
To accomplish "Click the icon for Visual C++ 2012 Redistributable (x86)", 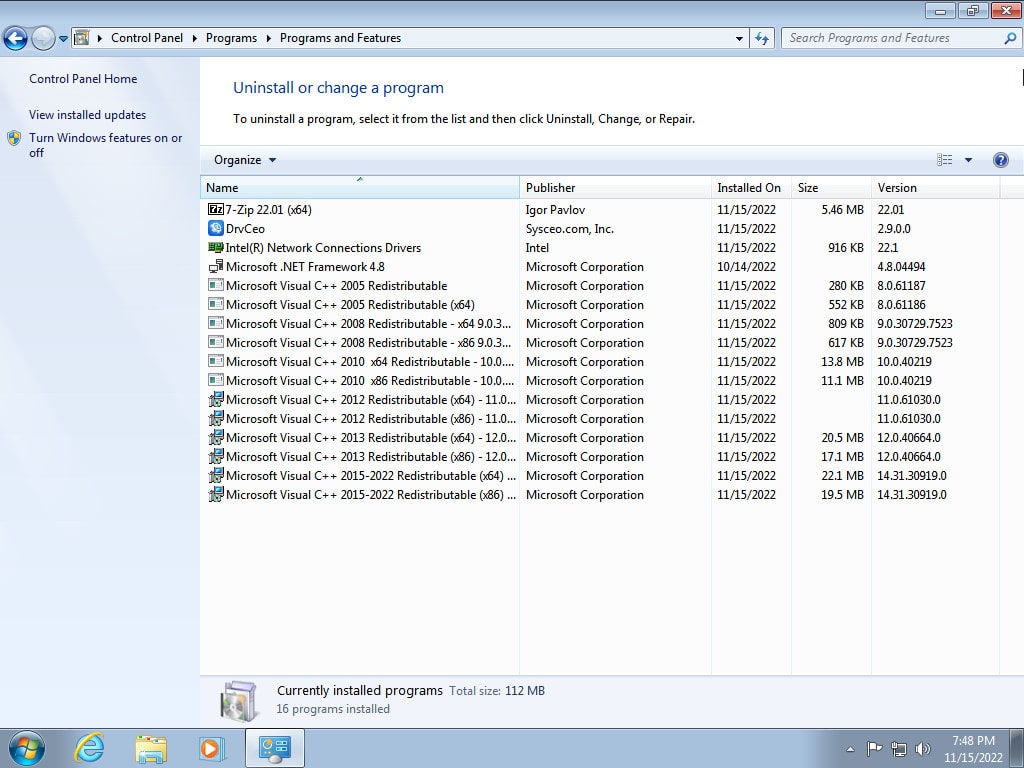I will pyautogui.click(x=216, y=418).
